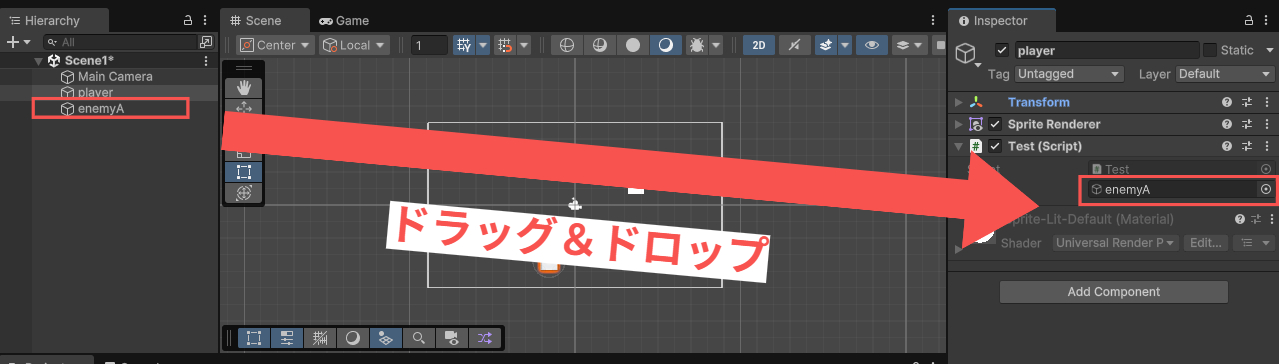Click the bottom toolbar shuffle arrows icon

[485, 338]
